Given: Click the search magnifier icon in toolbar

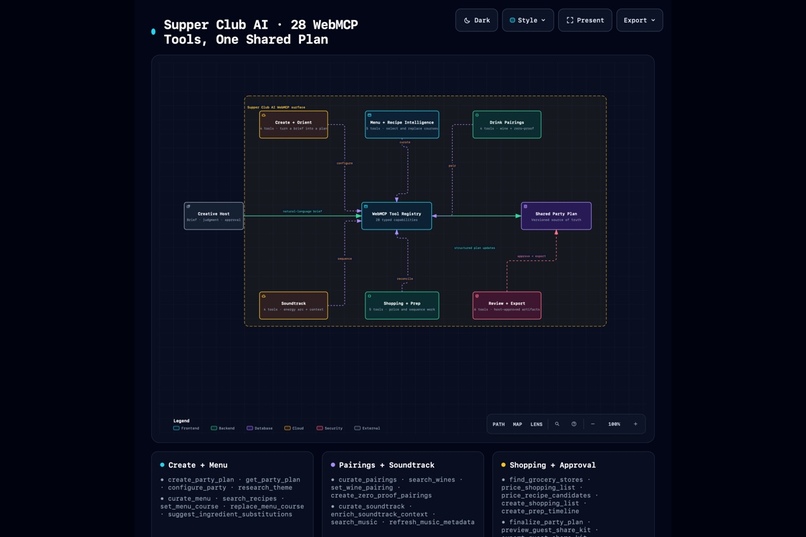Looking at the screenshot, I should tap(557, 424).
